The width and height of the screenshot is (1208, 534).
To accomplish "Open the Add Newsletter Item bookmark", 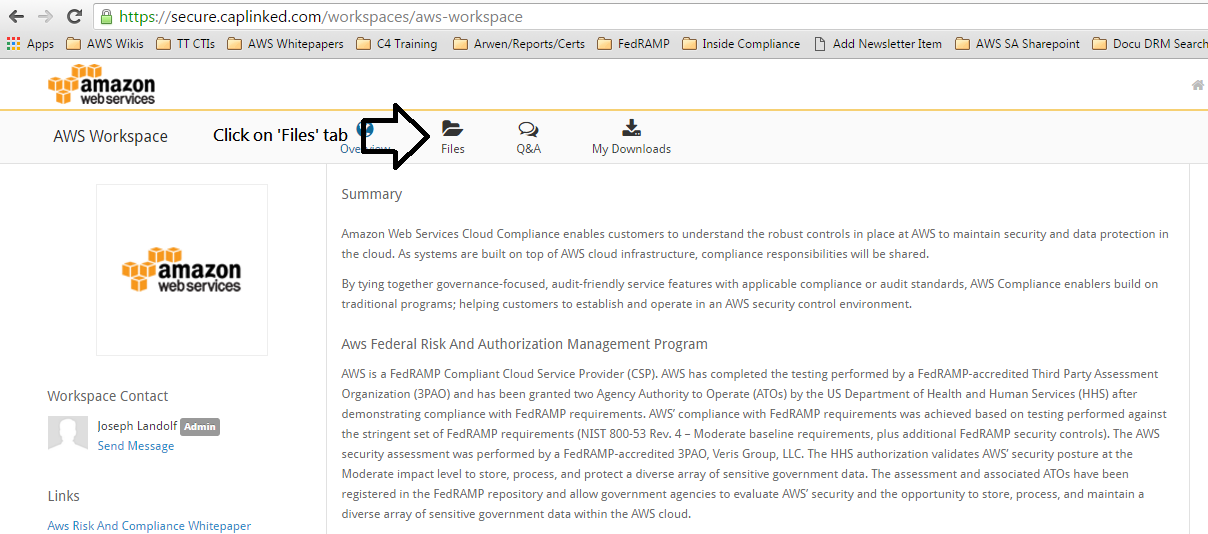I will [878, 44].
